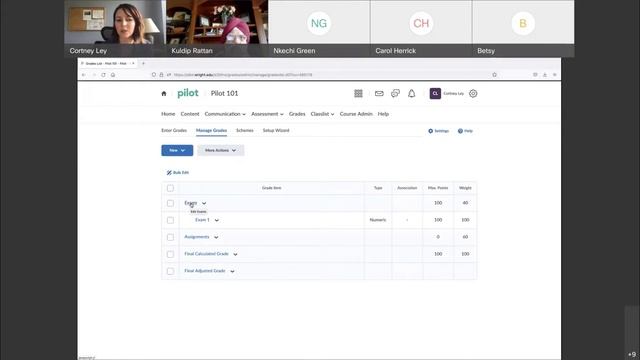This screenshot has width=640, height=360.
Task: Check the Final Calculated Grade checkbox
Action: pyautogui.click(x=170, y=254)
